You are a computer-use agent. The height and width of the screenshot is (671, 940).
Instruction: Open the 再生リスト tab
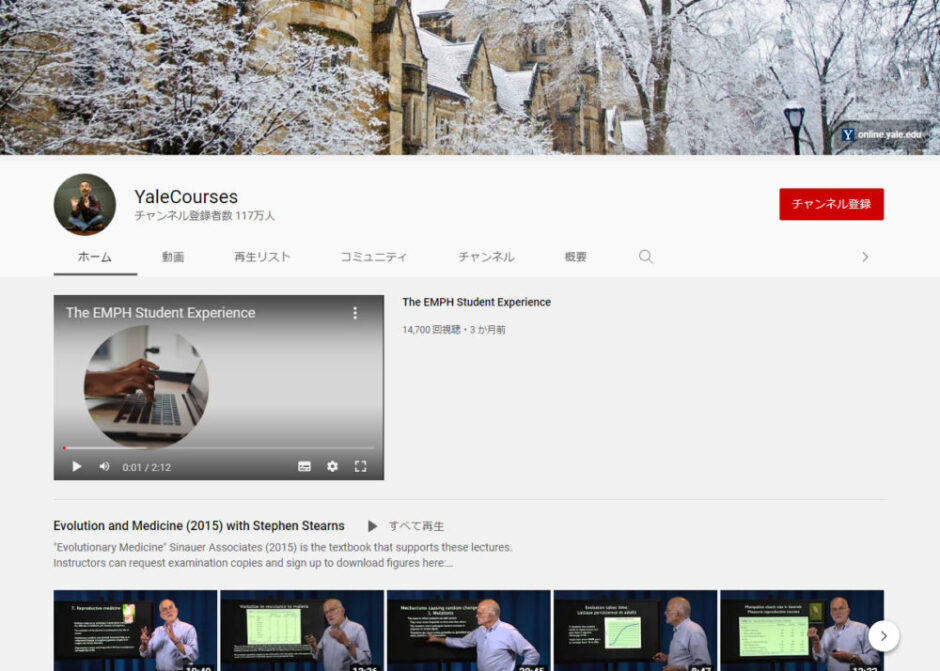(x=262, y=257)
